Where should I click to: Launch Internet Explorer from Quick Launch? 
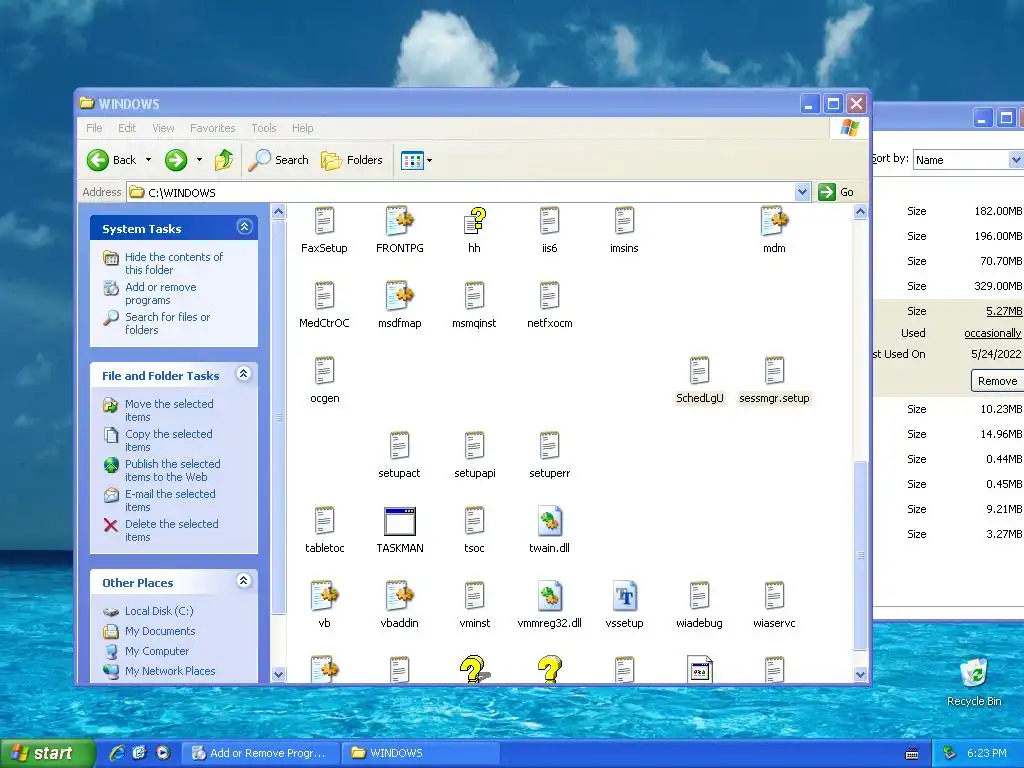(117, 753)
